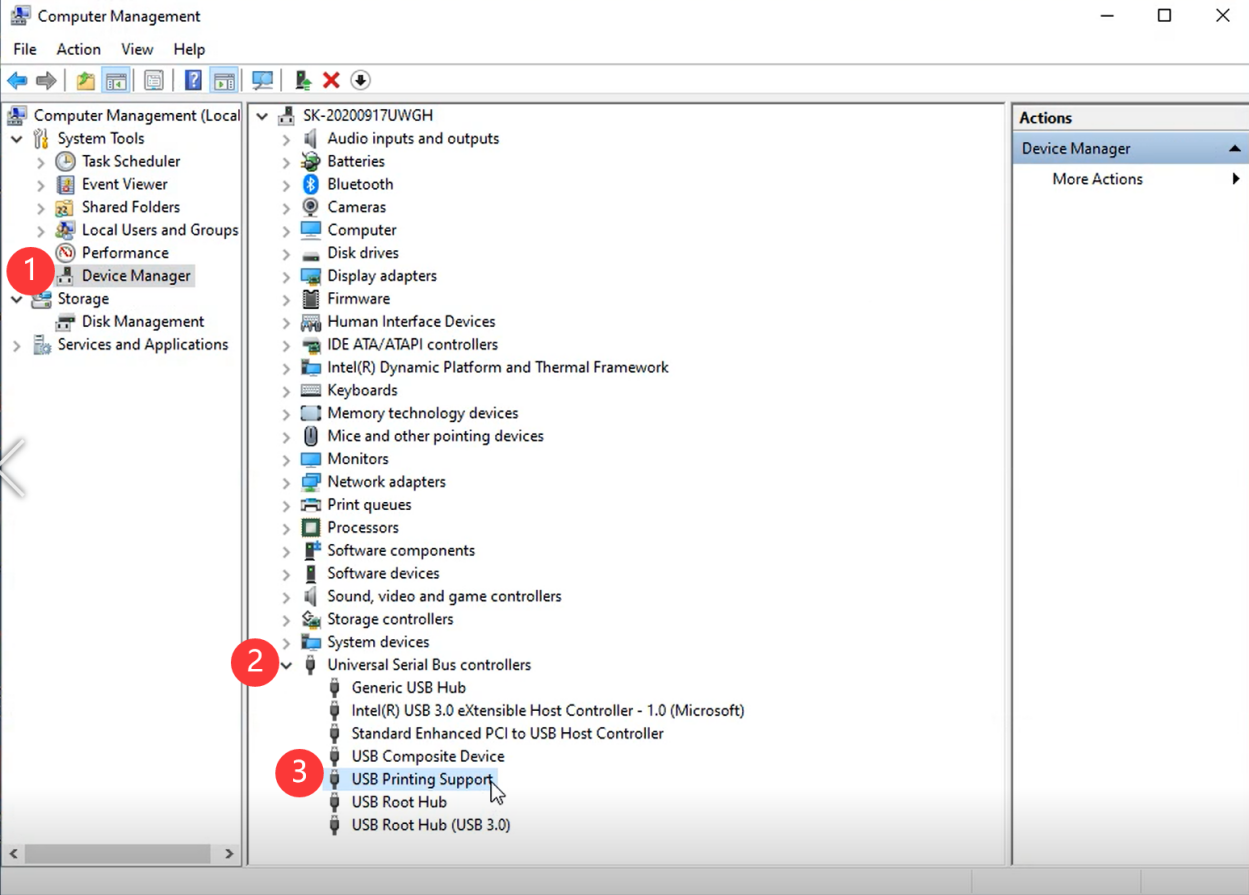This screenshot has height=895, width=1249.
Task: Click the Back arrow toolbar button
Action: click(x=17, y=80)
